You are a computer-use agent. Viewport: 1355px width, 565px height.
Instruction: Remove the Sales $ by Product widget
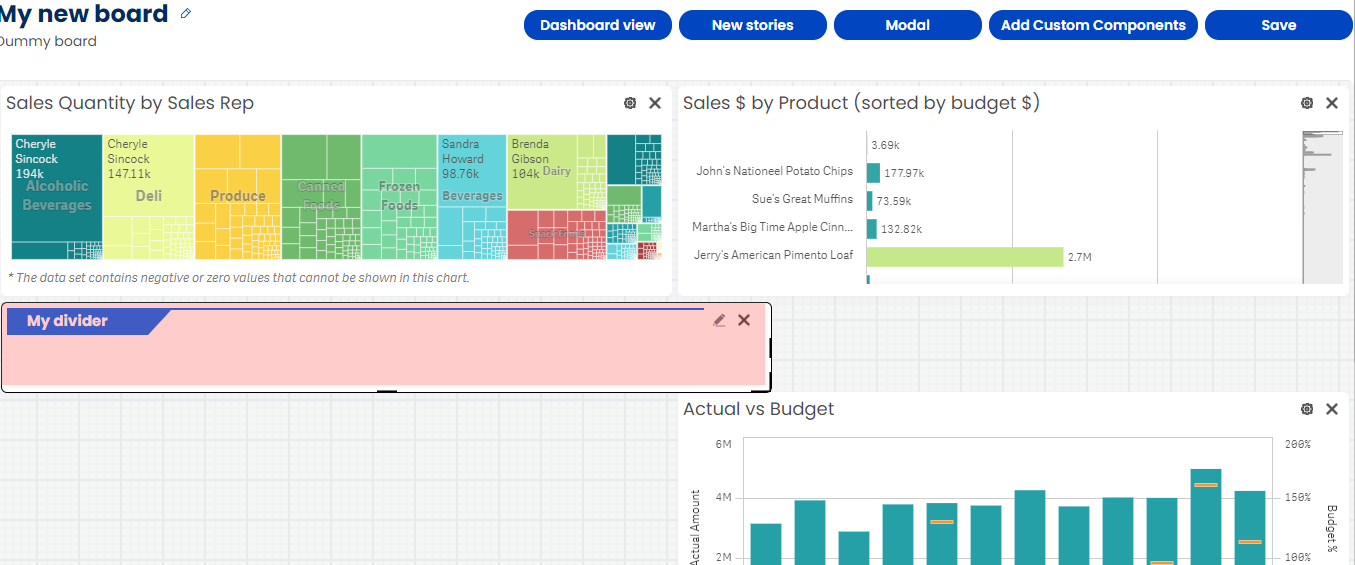click(x=1332, y=103)
